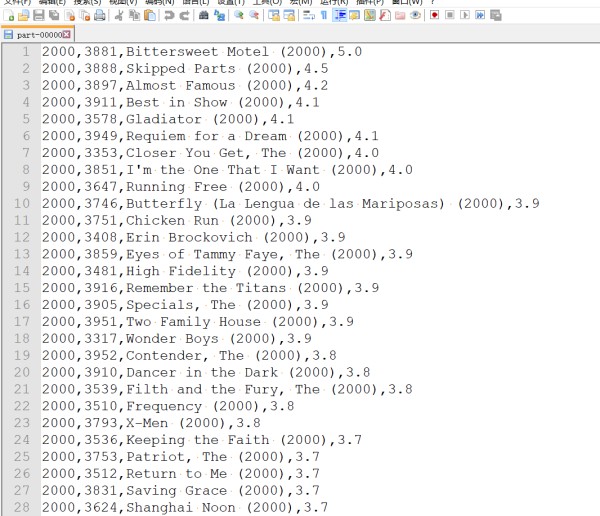Copy selection with the Copy icon

(135, 15)
